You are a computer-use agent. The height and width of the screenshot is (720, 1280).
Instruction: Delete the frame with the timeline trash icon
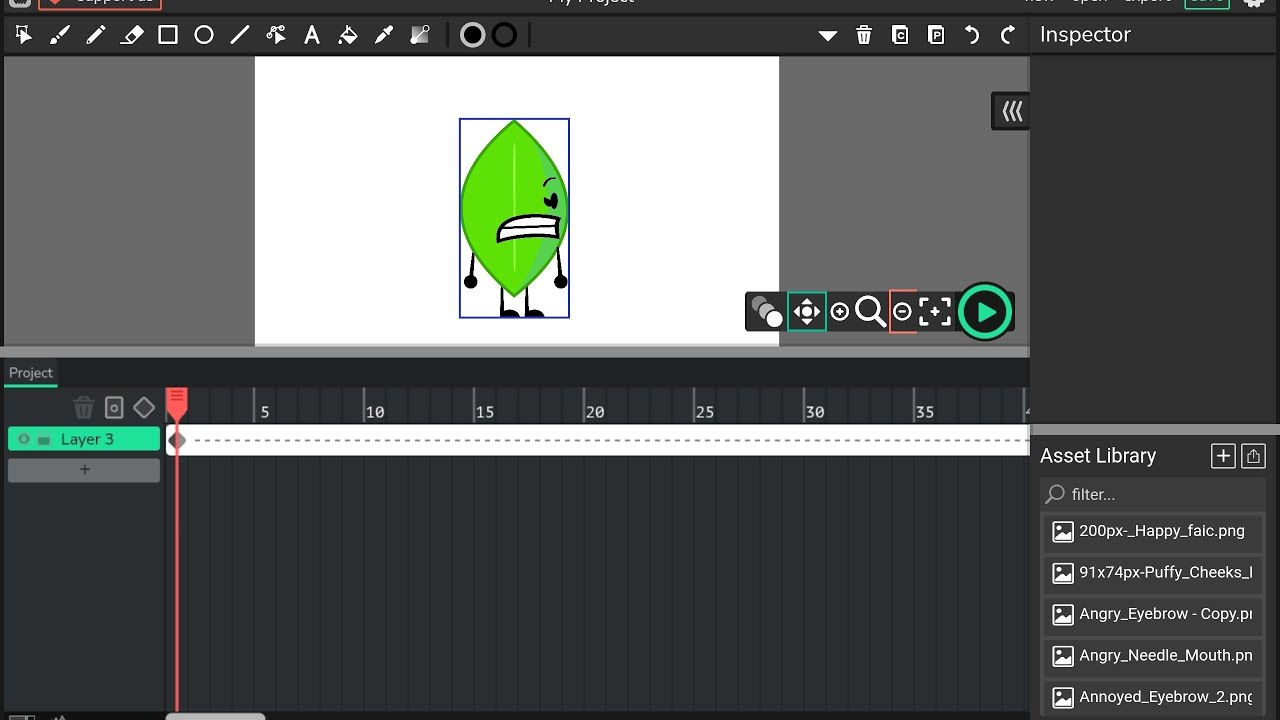(84, 408)
